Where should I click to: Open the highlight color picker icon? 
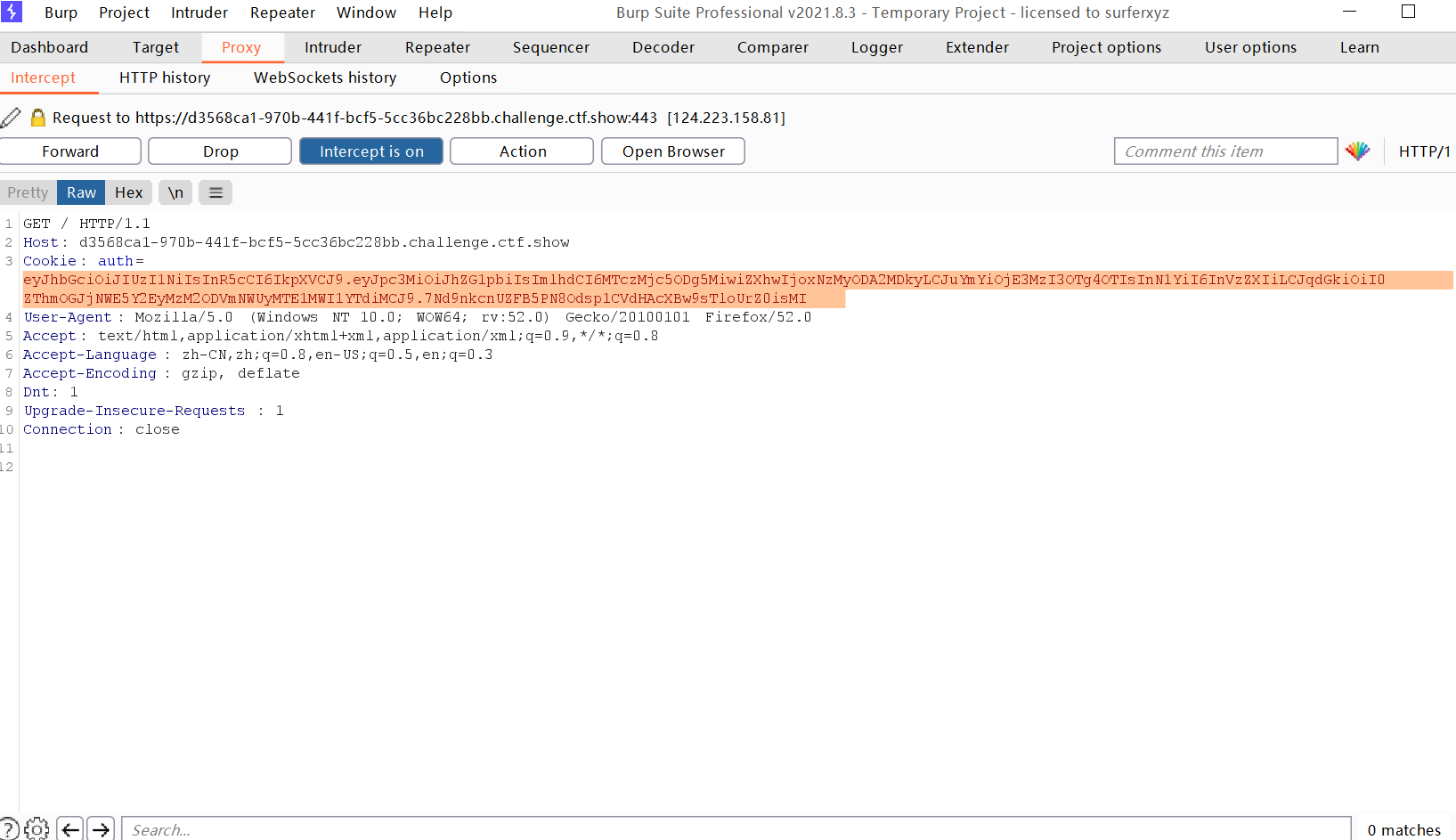tap(1358, 151)
